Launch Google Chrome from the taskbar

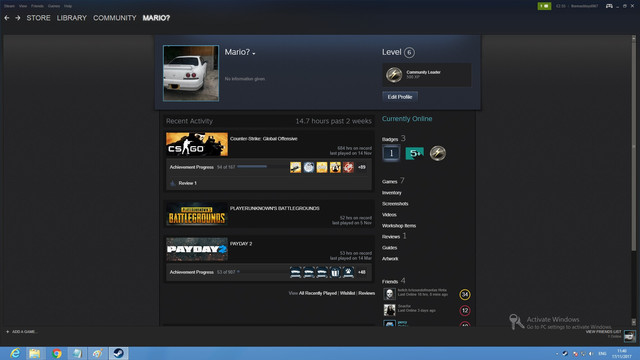coord(57,353)
